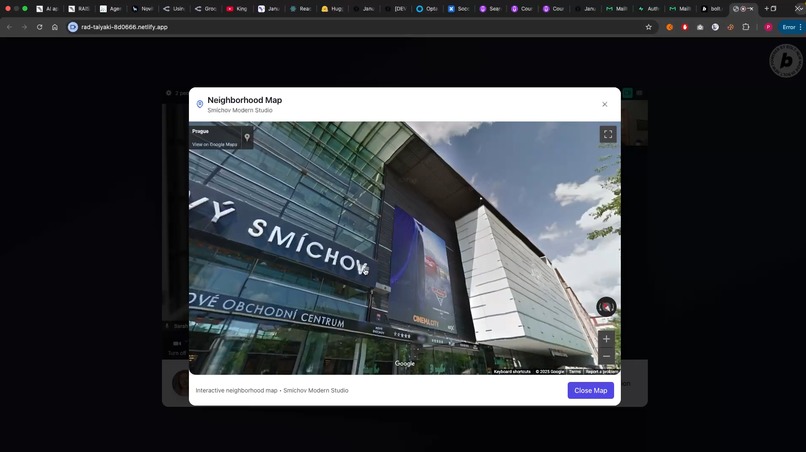Switch to the Secc tab
The height and width of the screenshot is (452, 806).
pyautogui.click(x=459, y=9)
